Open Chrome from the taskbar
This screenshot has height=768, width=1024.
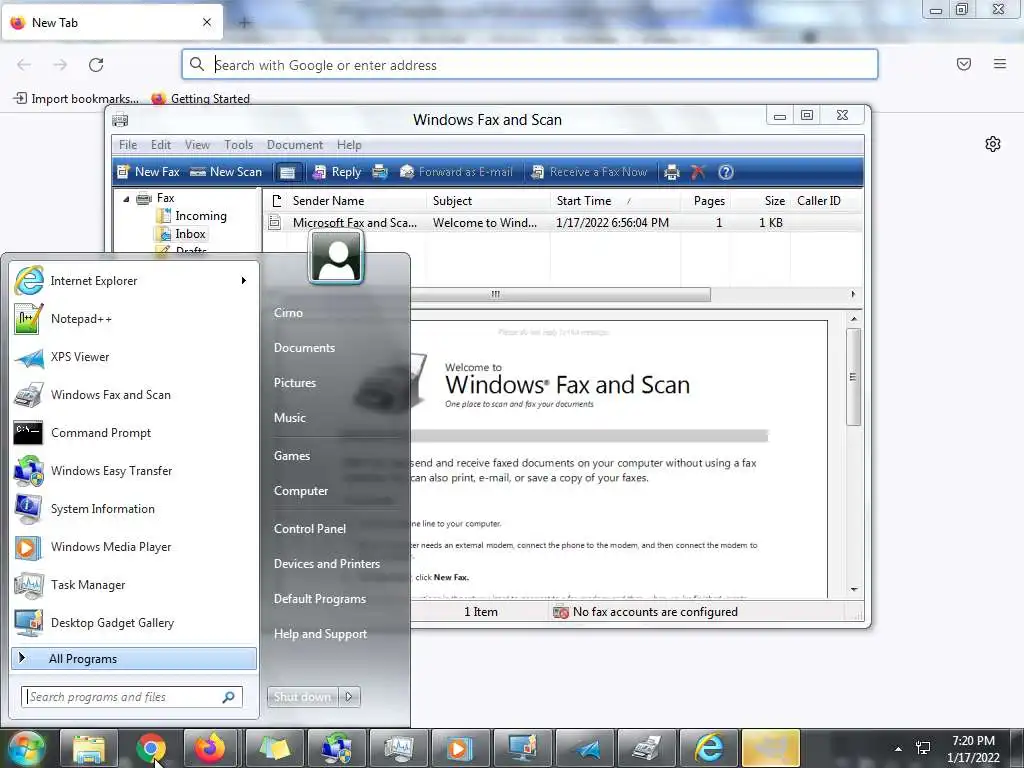tap(151, 748)
